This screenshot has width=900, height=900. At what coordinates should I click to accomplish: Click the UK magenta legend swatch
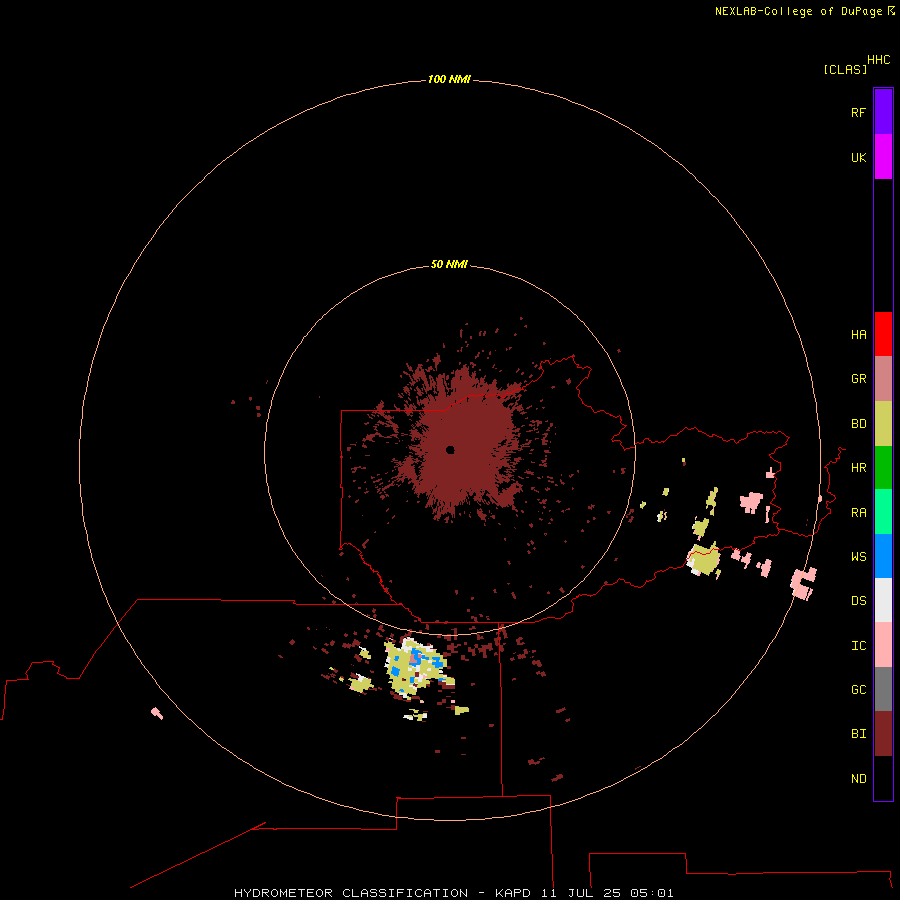click(x=883, y=157)
